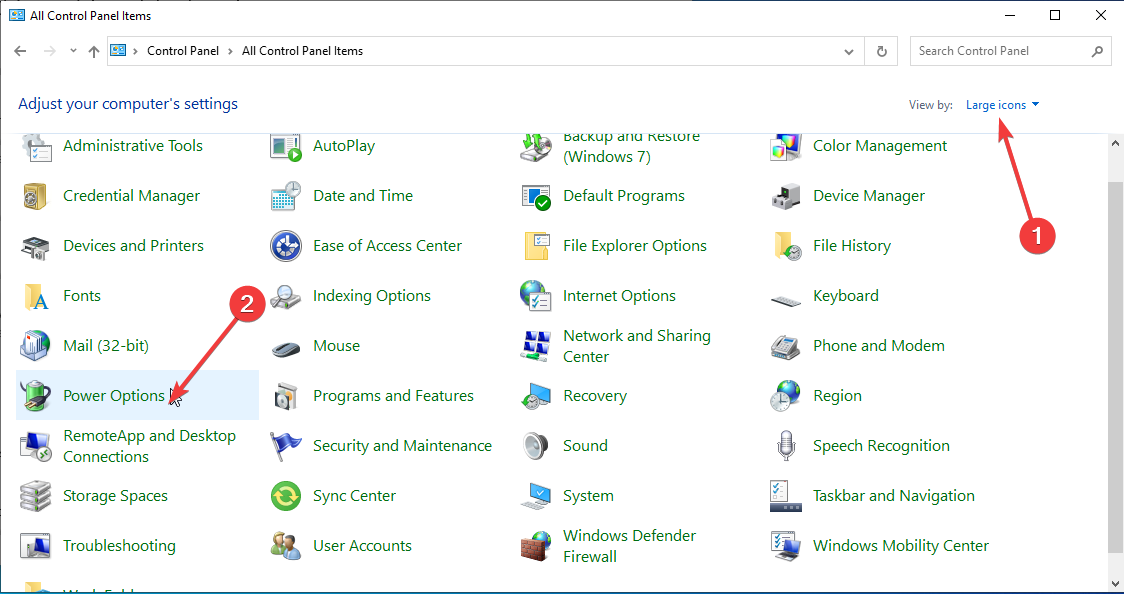Click the Troubleshooting icon
The height and width of the screenshot is (594, 1124).
tap(35, 546)
